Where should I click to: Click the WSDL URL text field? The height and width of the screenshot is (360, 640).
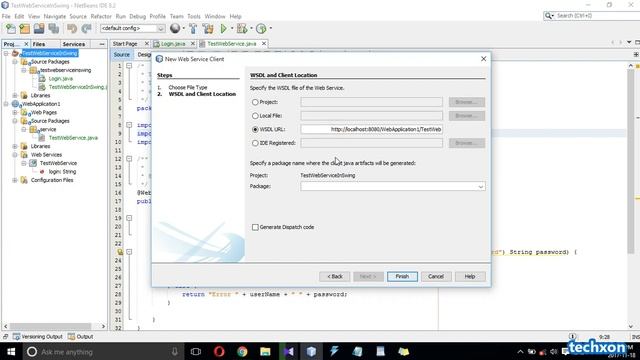pyautogui.click(x=371, y=129)
